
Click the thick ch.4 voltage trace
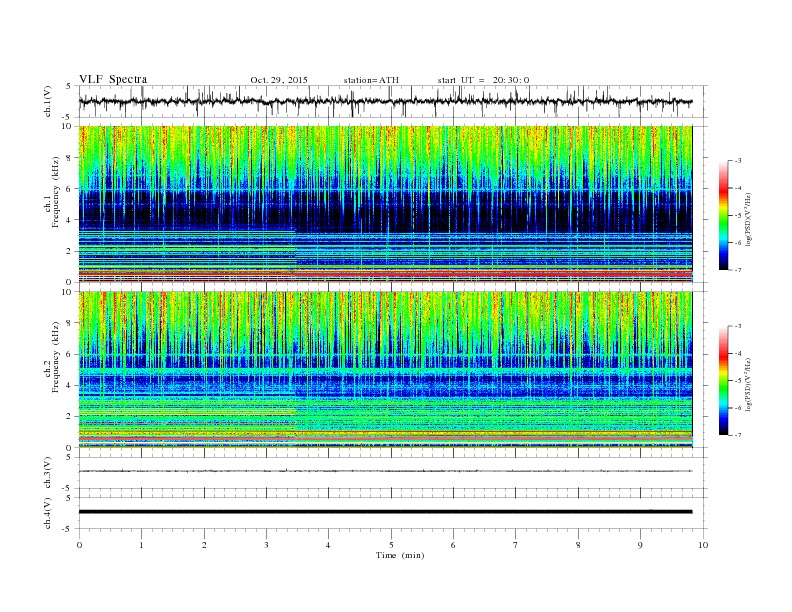pos(385,512)
